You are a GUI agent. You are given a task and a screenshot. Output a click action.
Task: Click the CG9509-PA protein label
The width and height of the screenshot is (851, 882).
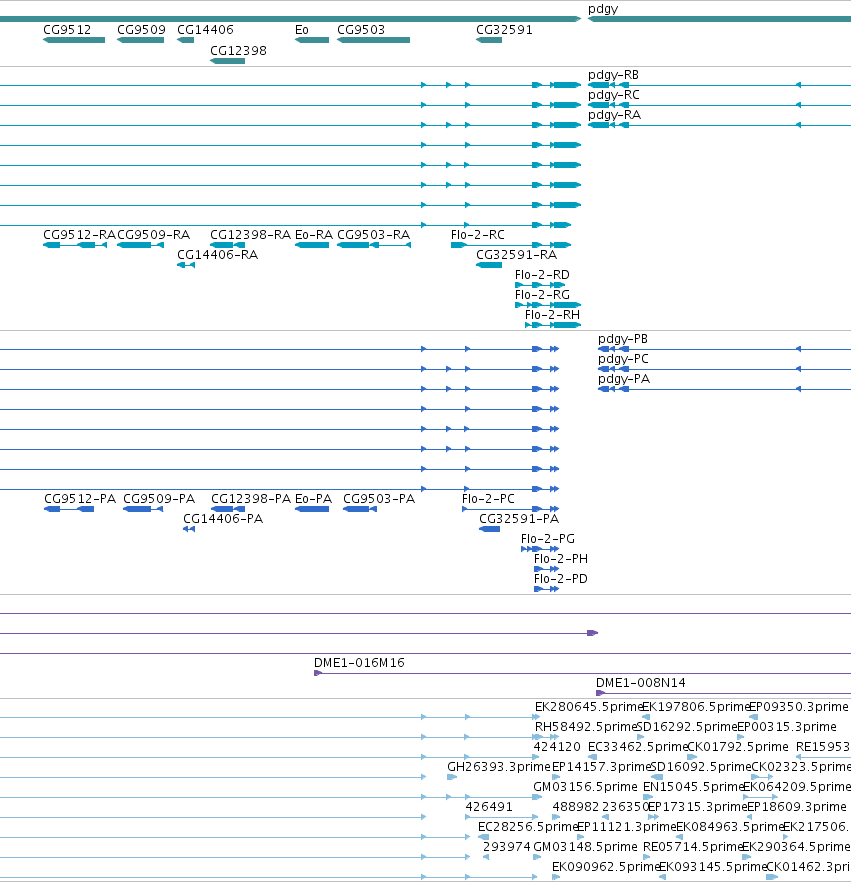pyautogui.click(x=159, y=499)
